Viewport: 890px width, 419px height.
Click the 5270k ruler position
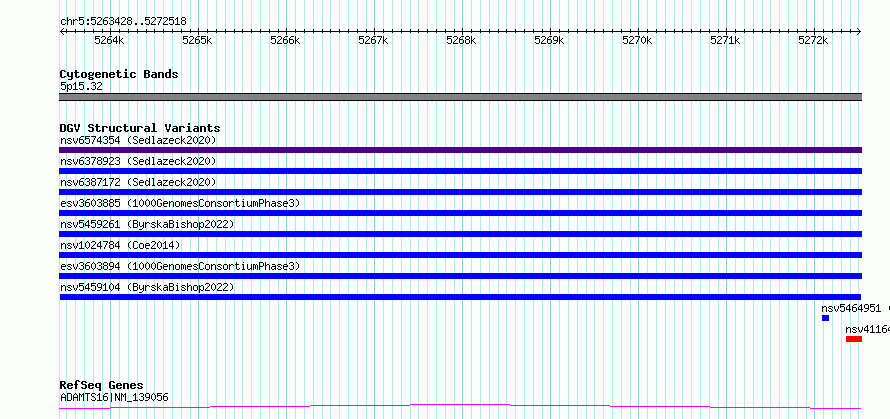pos(637,41)
